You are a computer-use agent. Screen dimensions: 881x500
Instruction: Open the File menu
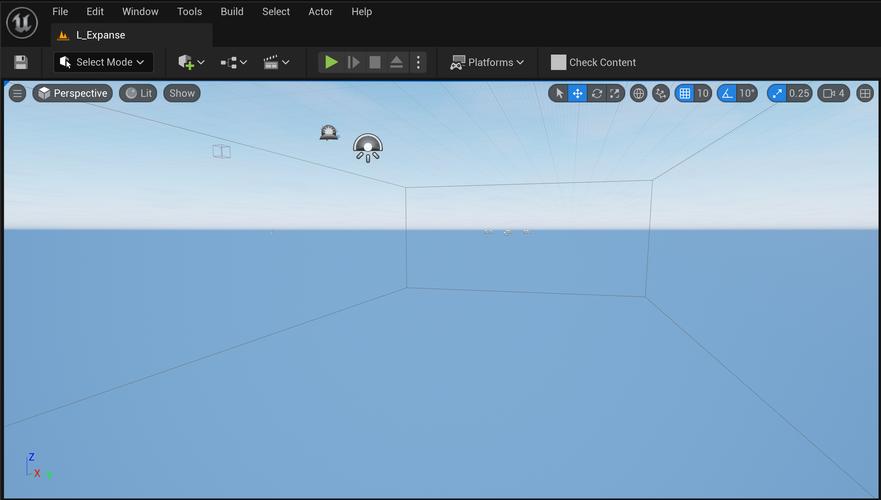[x=60, y=11]
